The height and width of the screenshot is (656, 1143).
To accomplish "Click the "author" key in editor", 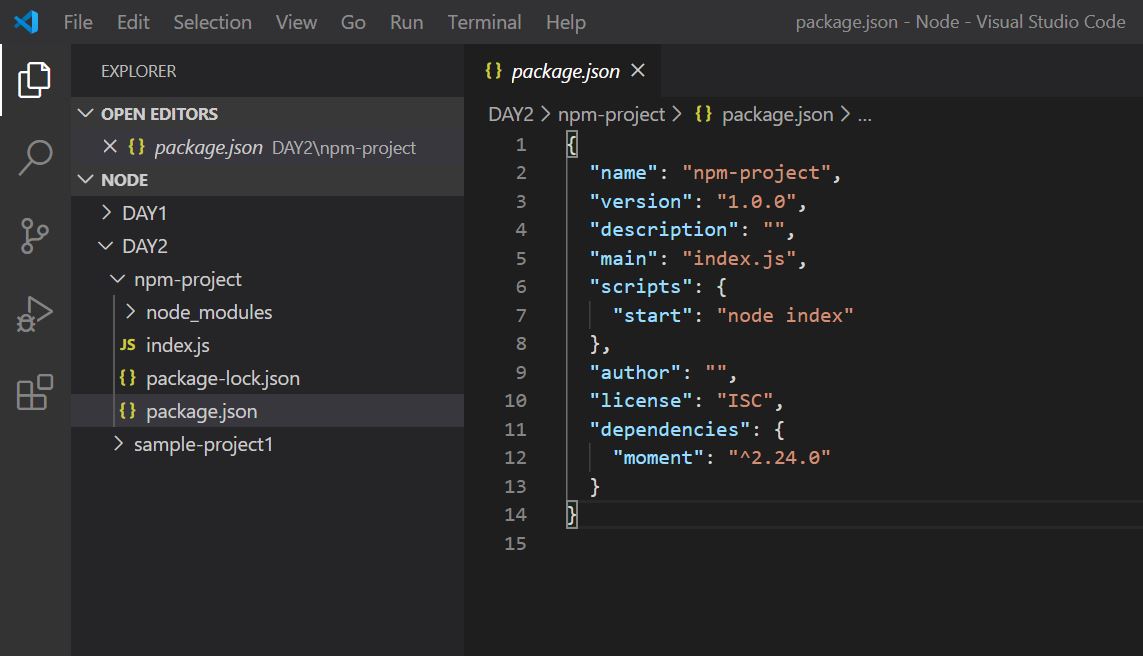I will [635, 372].
